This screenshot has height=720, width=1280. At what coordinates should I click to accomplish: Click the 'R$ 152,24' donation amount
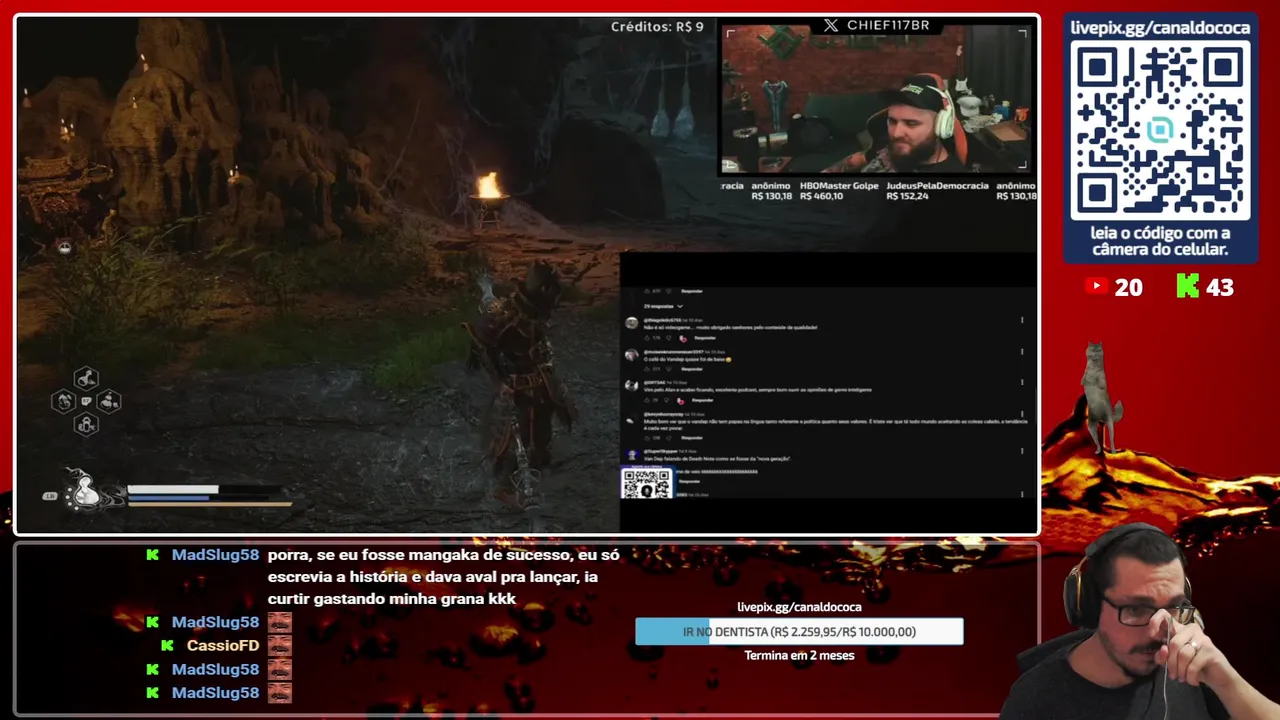(907, 196)
